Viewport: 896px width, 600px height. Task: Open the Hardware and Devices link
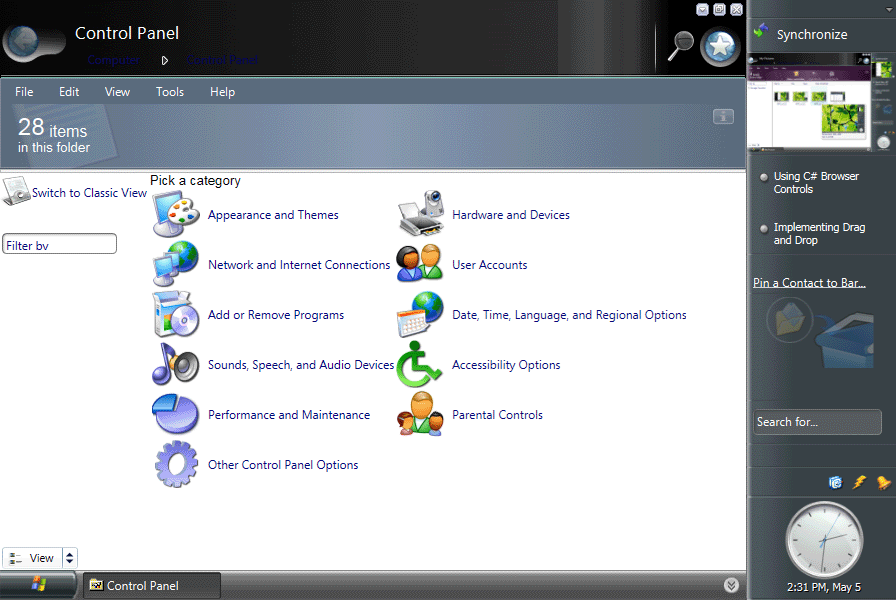click(511, 215)
